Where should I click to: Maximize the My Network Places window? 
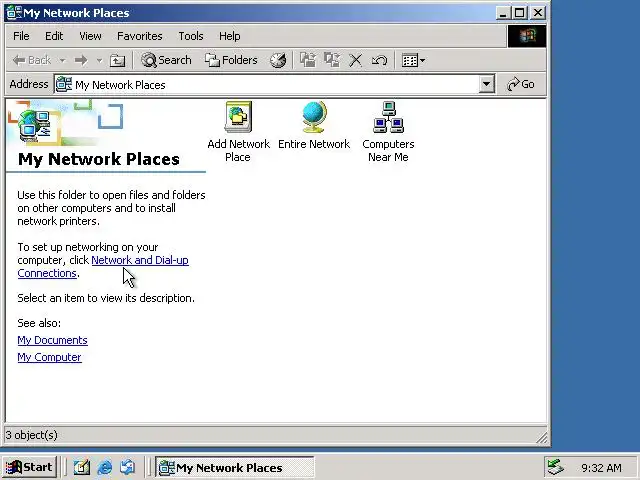[520, 13]
